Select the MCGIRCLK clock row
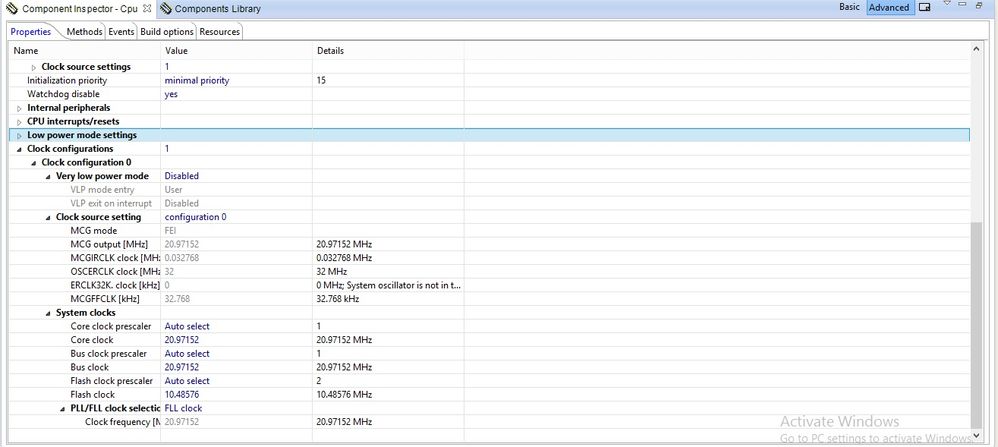Viewport: 998px width, 447px height. 490,258
